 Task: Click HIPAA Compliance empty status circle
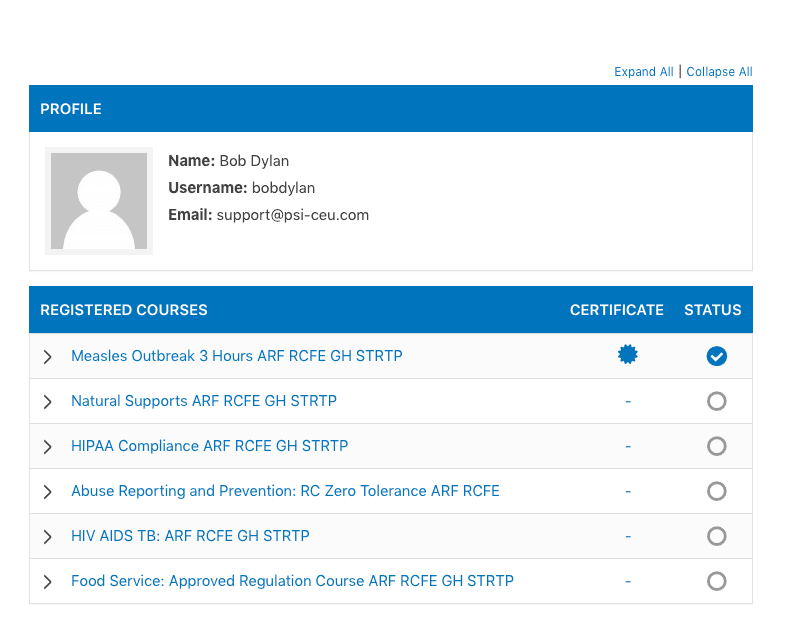click(716, 446)
